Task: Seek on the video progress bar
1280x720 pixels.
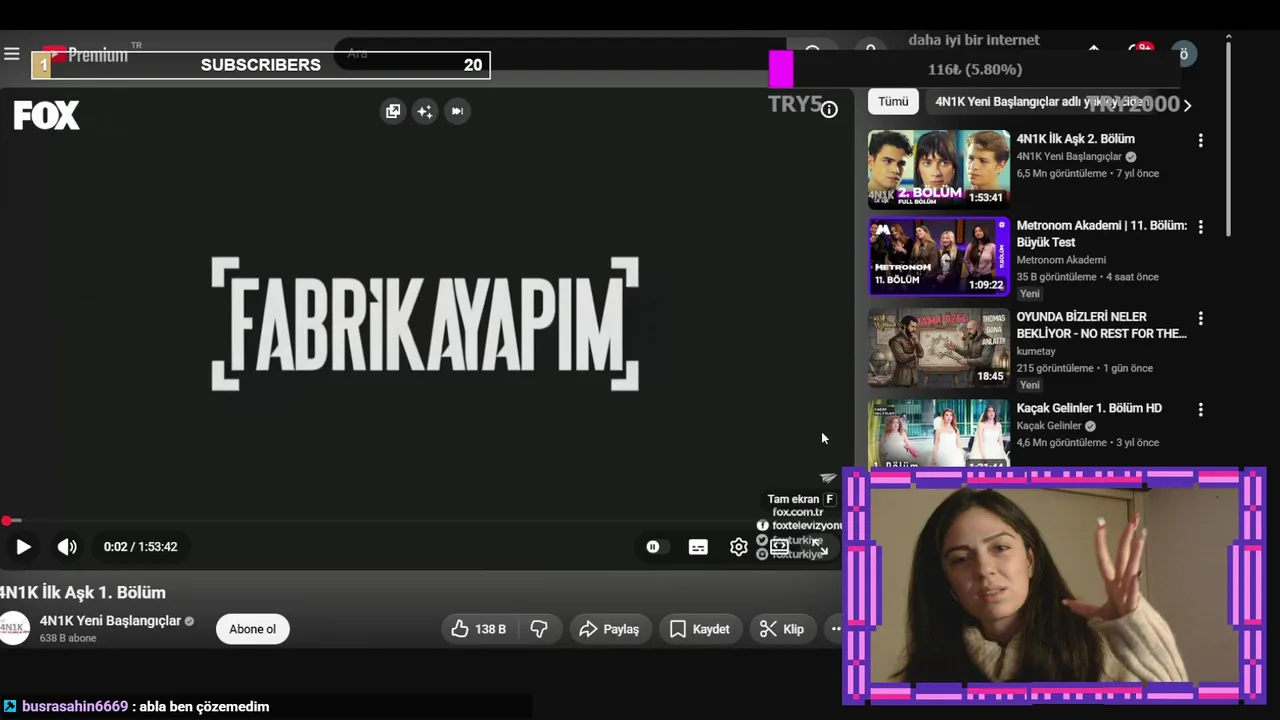Action: click(420, 521)
